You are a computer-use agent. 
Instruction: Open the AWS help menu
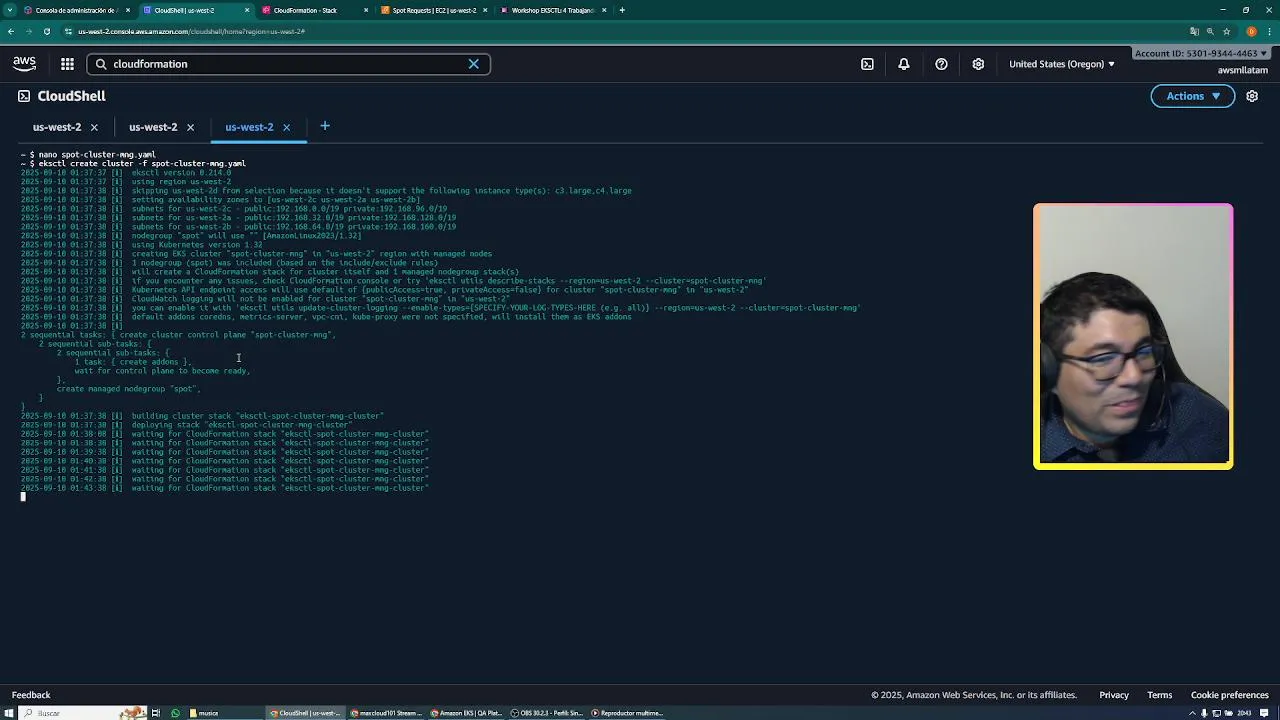point(941,64)
